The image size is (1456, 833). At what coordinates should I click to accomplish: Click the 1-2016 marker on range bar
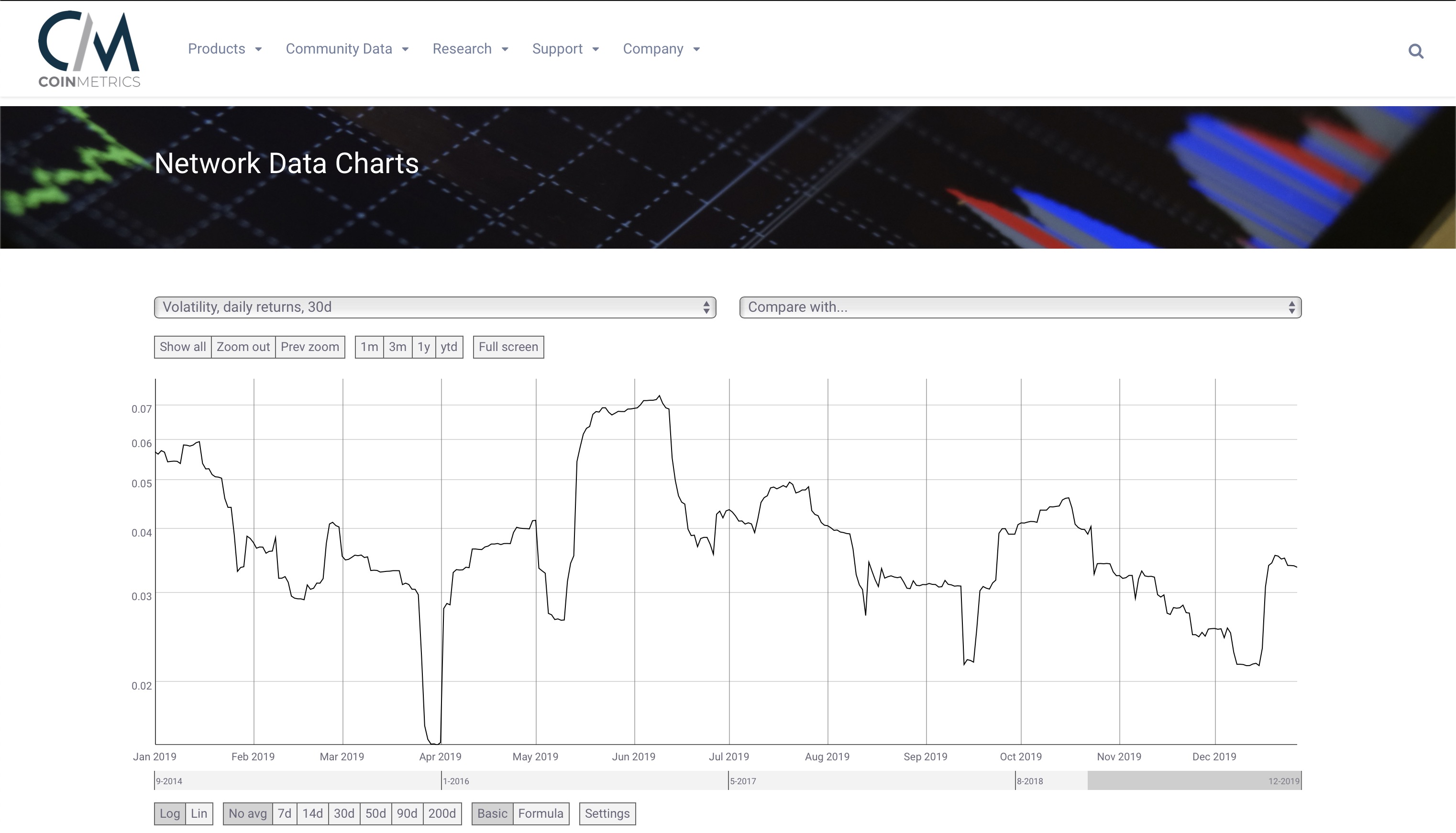click(x=456, y=781)
